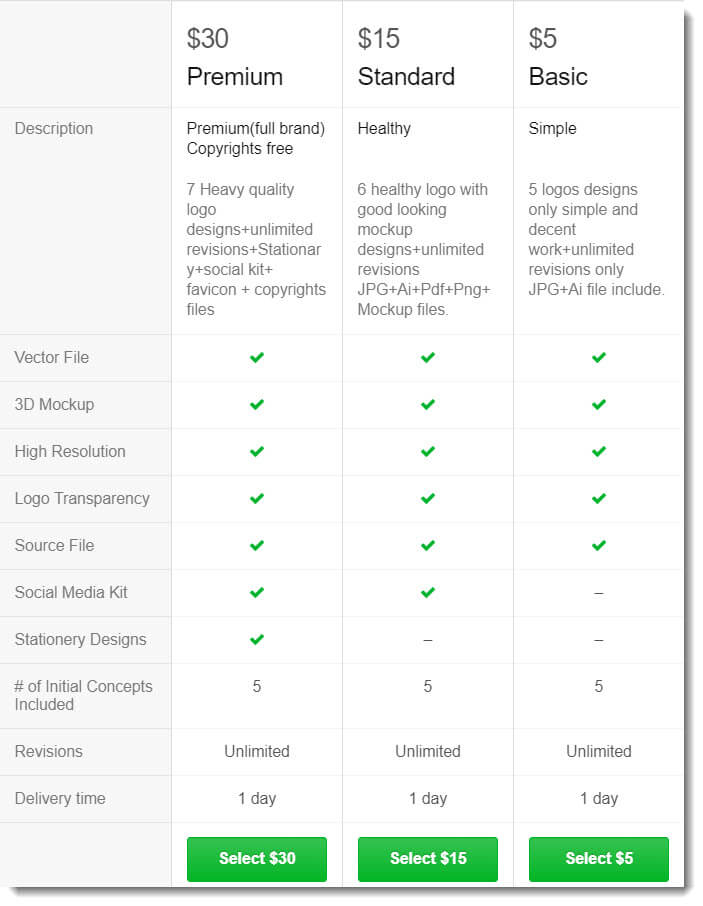
Task: Click the Description row label
Action: coord(54,128)
